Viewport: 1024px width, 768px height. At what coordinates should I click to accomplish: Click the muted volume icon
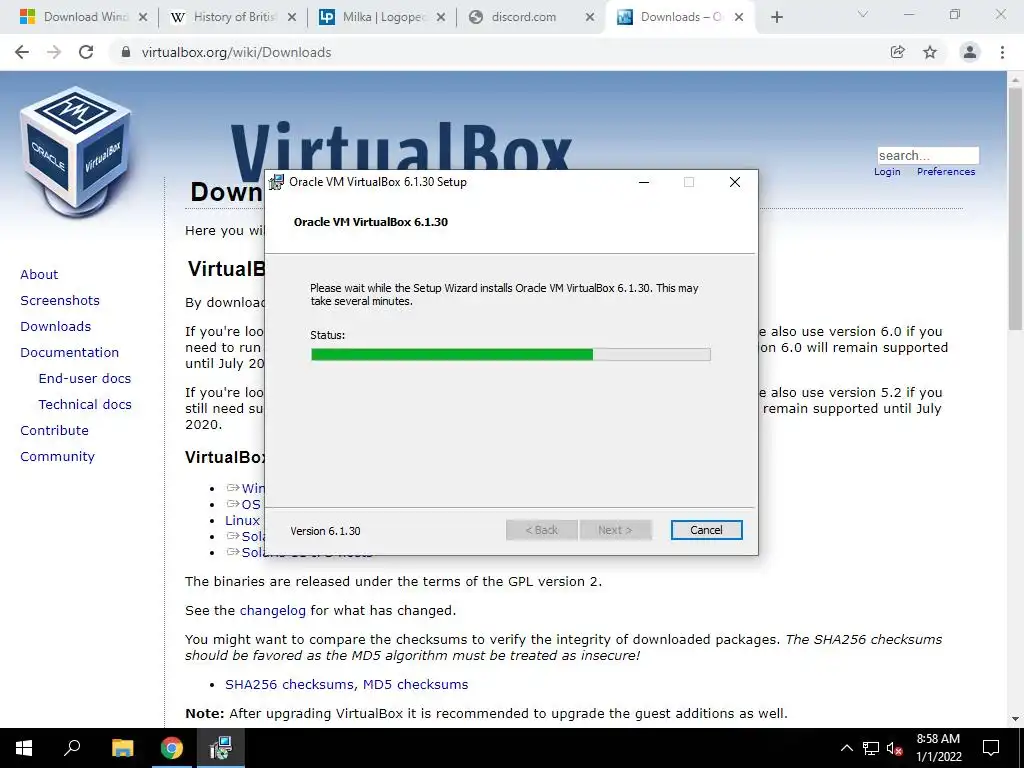[894, 748]
